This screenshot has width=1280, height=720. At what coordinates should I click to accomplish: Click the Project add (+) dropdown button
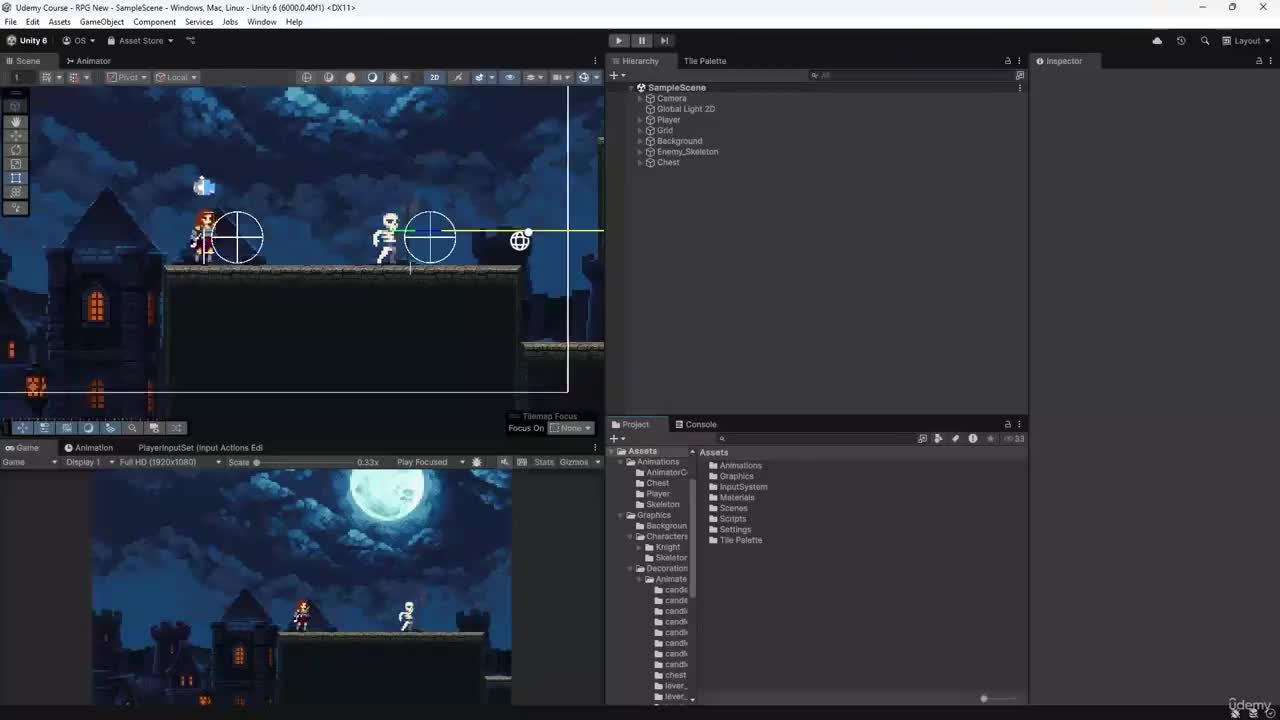[616, 438]
